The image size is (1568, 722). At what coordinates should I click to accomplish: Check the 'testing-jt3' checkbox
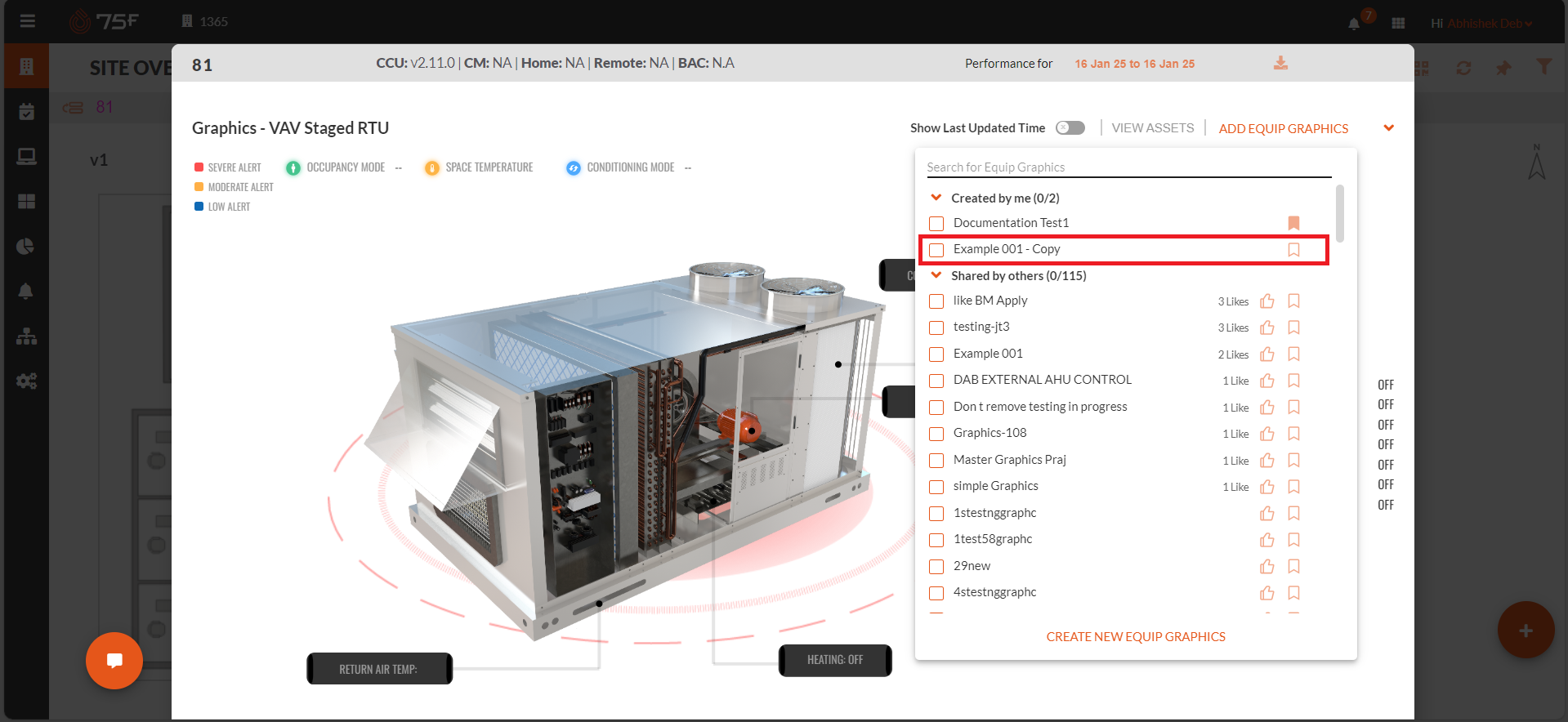pyautogui.click(x=936, y=328)
